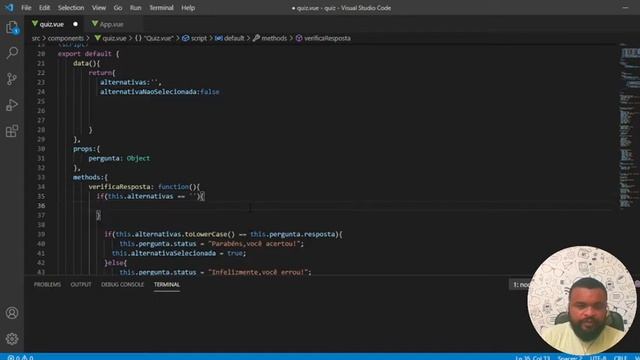Image resolution: width=640 pixels, height=360 pixels.
Task: Open the Run menu
Action: click(x=136, y=8)
